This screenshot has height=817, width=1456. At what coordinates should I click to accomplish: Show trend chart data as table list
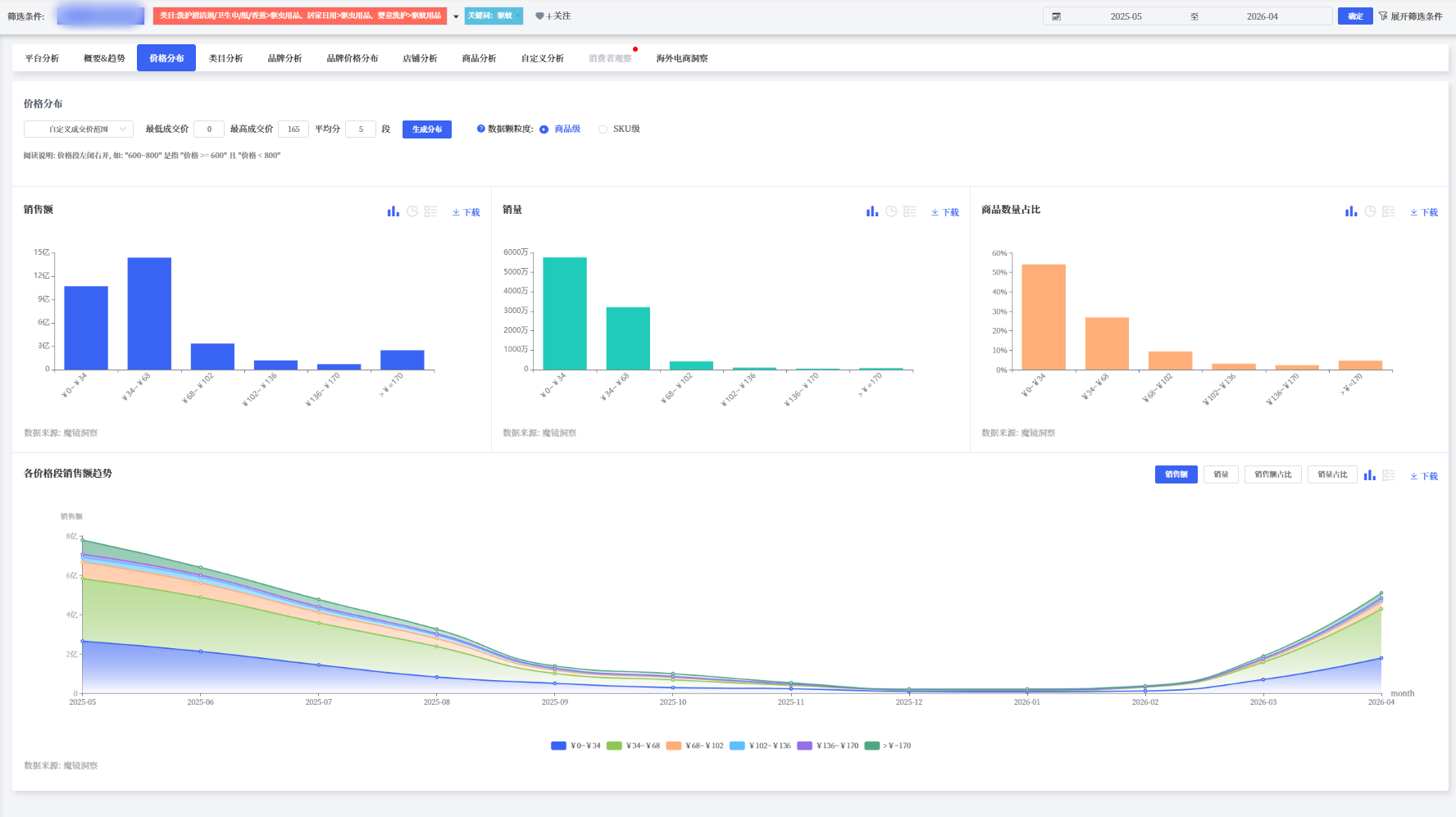(x=1388, y=475)
